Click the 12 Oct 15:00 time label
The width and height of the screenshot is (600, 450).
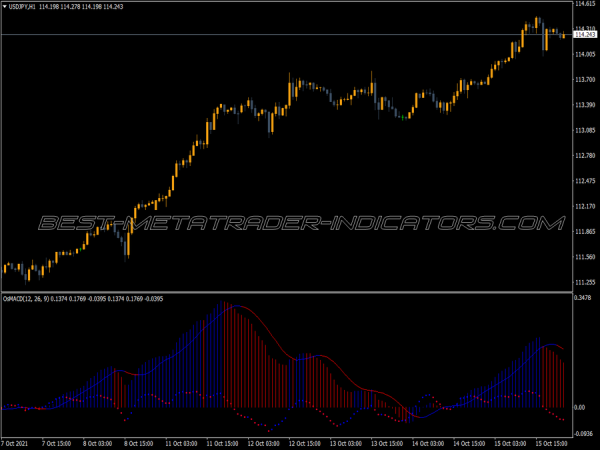point(305,443)
